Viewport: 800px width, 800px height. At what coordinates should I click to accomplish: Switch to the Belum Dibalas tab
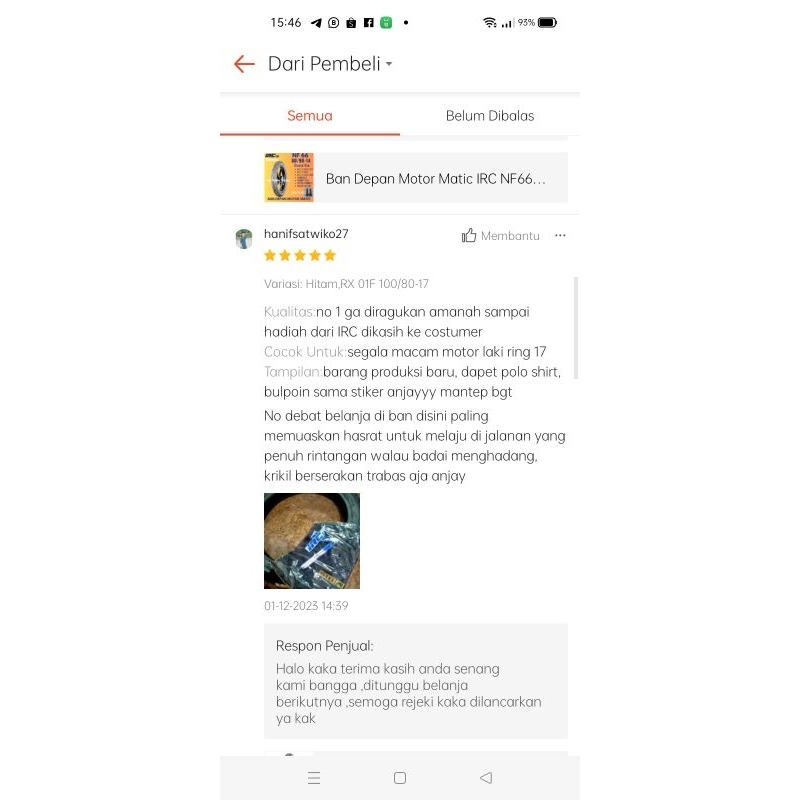coord(490,116)
